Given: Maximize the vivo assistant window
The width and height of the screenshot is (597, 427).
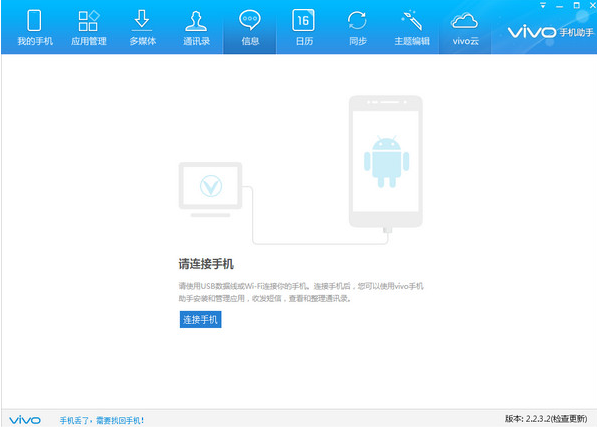Looking at the screenshot, I should pos(576,5).
